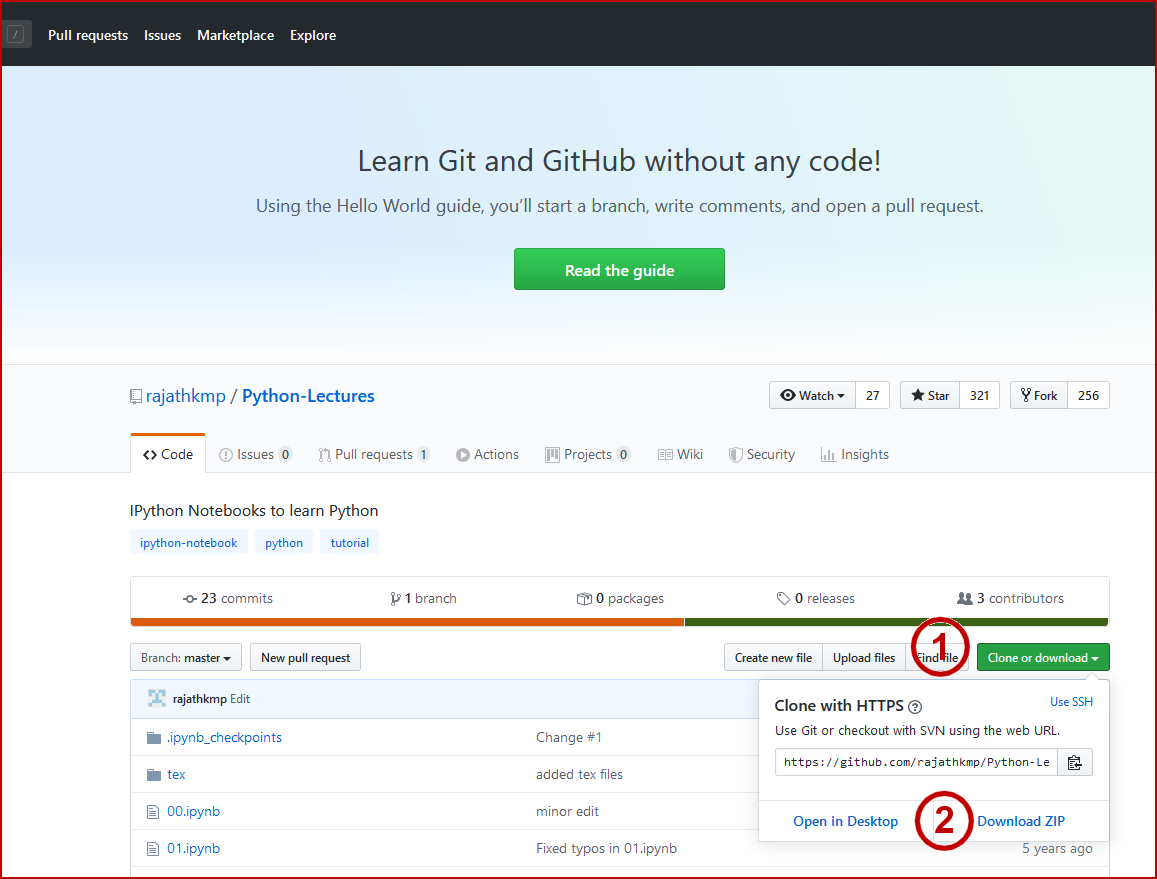Click folder icon beside tex
This screenshot has height=879, width=1157.
(153, 775)
